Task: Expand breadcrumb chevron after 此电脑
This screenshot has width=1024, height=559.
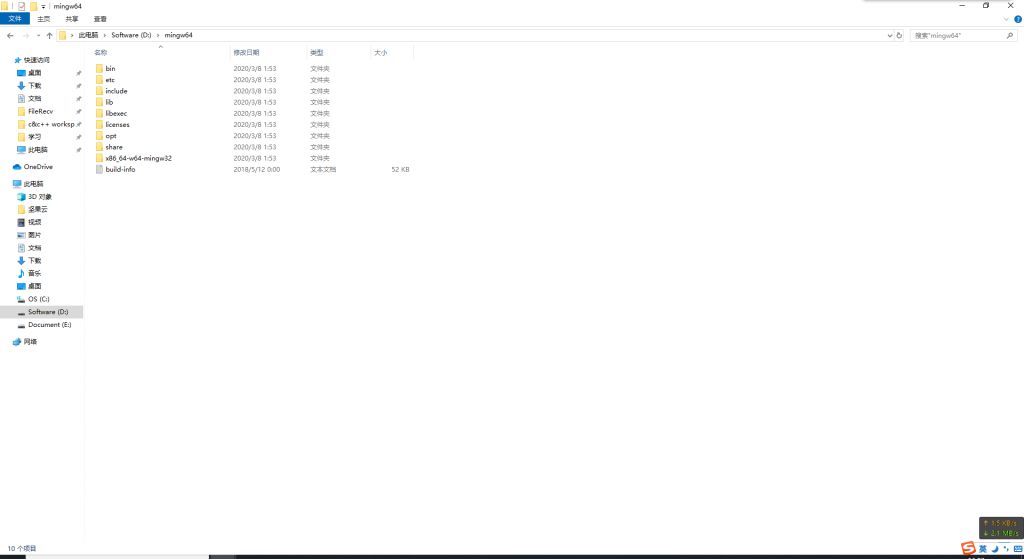Action: coord(104,35)
